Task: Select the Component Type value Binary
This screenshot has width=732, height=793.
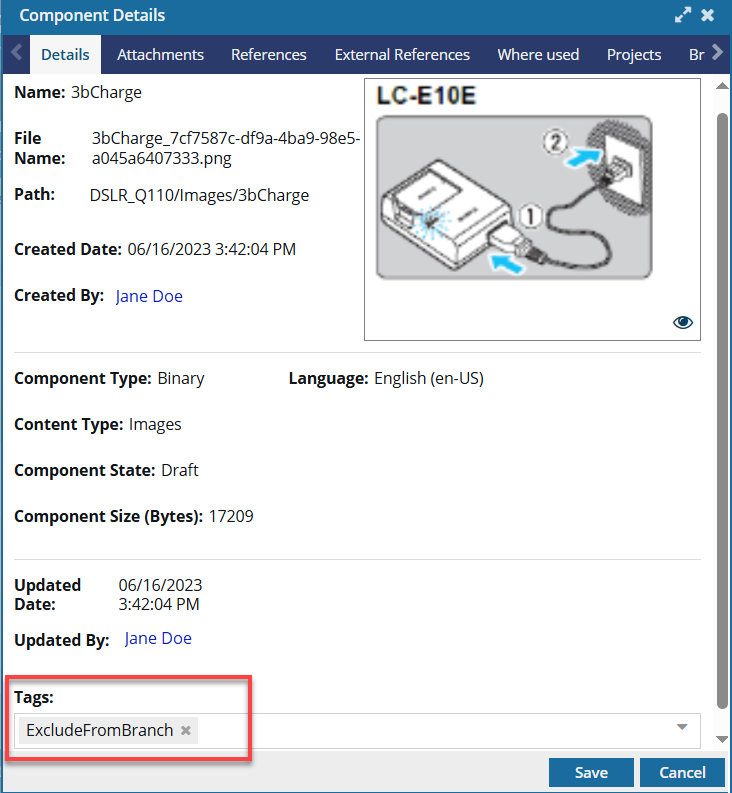Action: click(x=181, y=378)
